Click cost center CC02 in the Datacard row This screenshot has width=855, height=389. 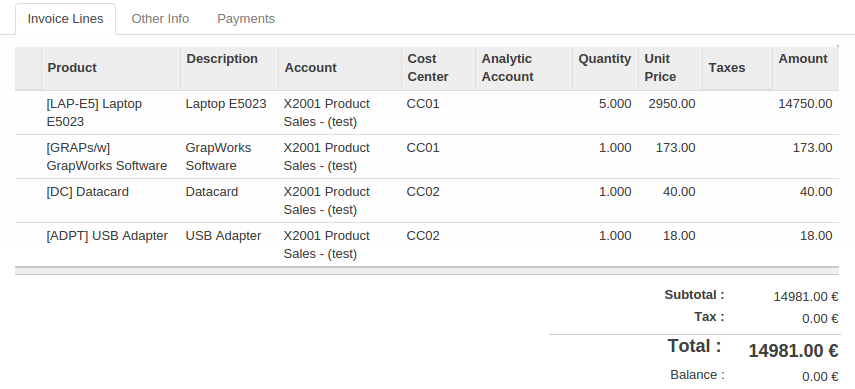438,201
